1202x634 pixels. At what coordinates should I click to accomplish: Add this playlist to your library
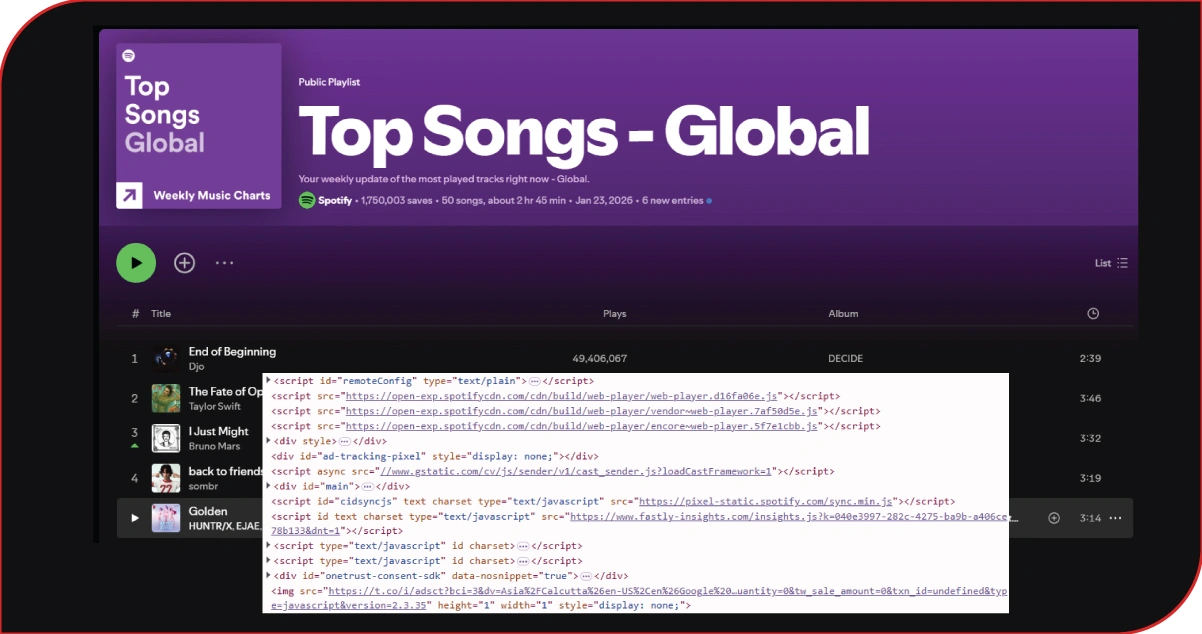[x=184, y=262]
